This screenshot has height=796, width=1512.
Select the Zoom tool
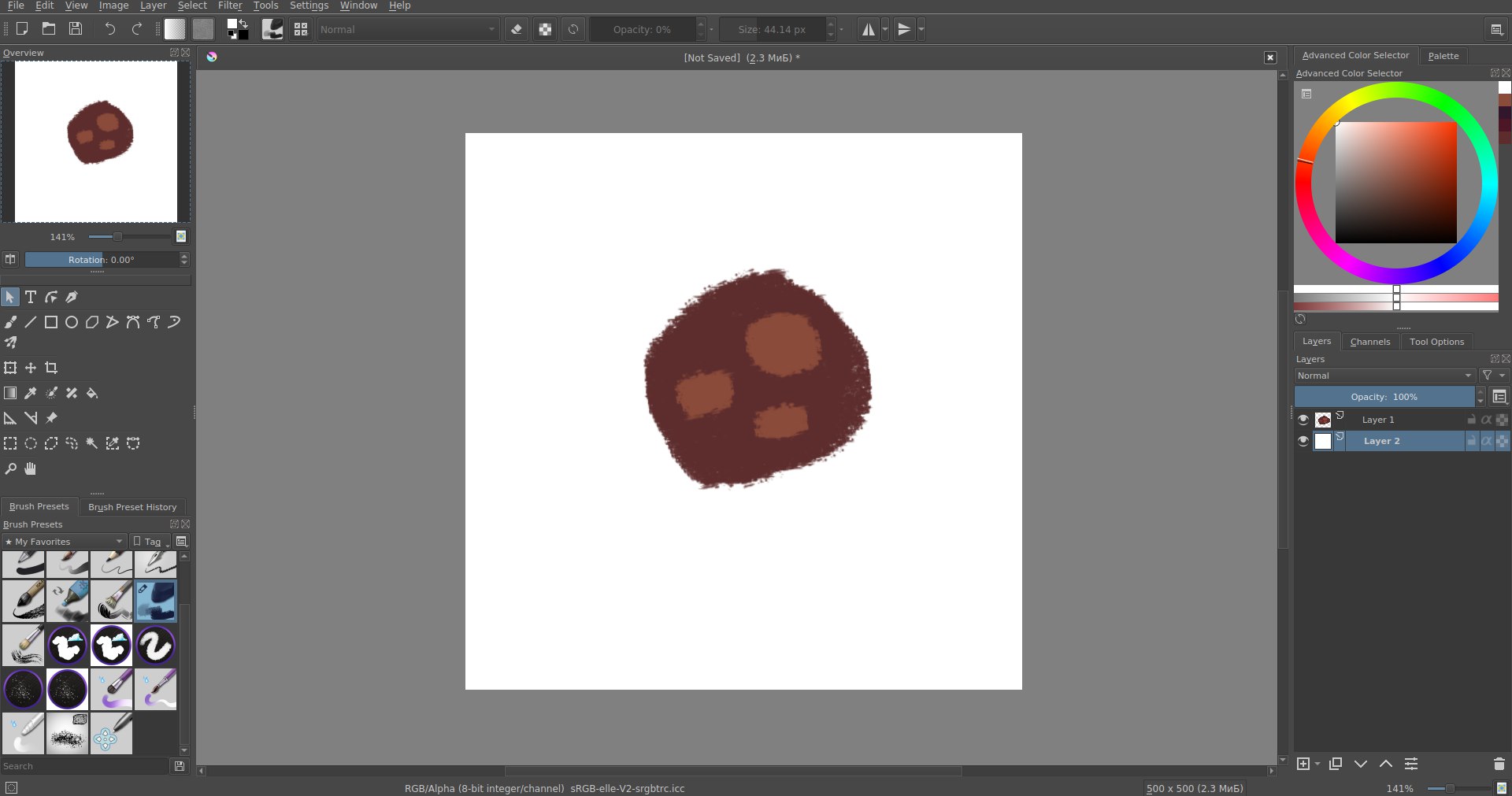point(10,468)
